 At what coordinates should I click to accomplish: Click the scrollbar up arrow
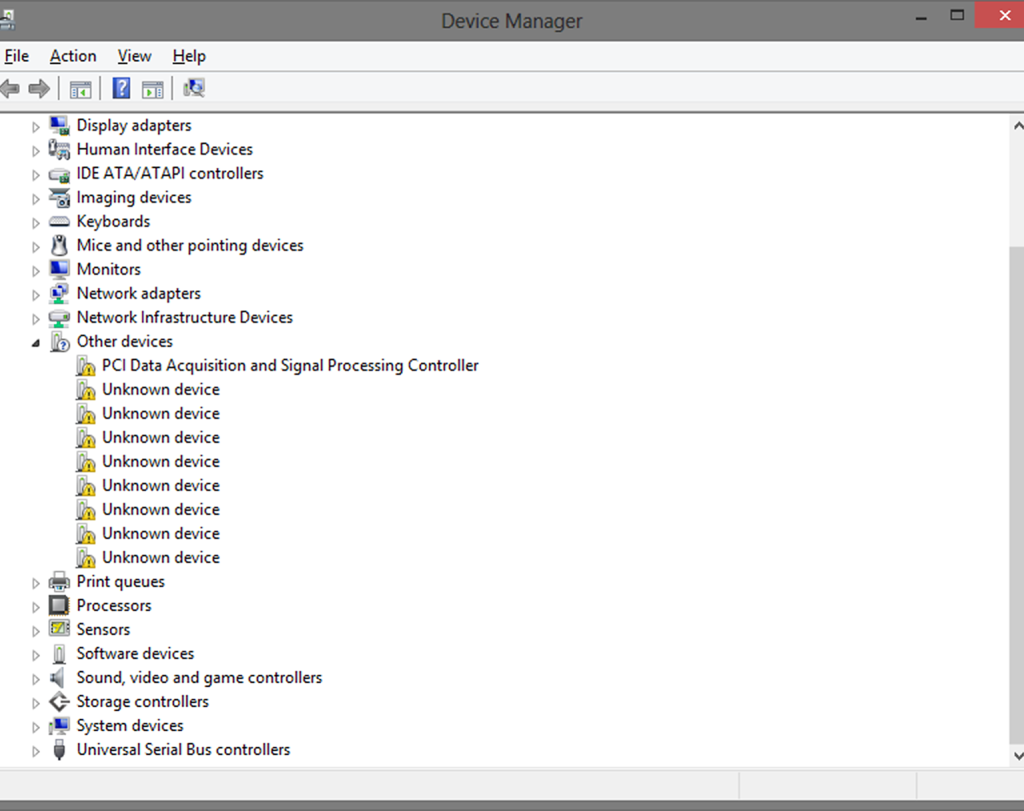point(1017,125)
